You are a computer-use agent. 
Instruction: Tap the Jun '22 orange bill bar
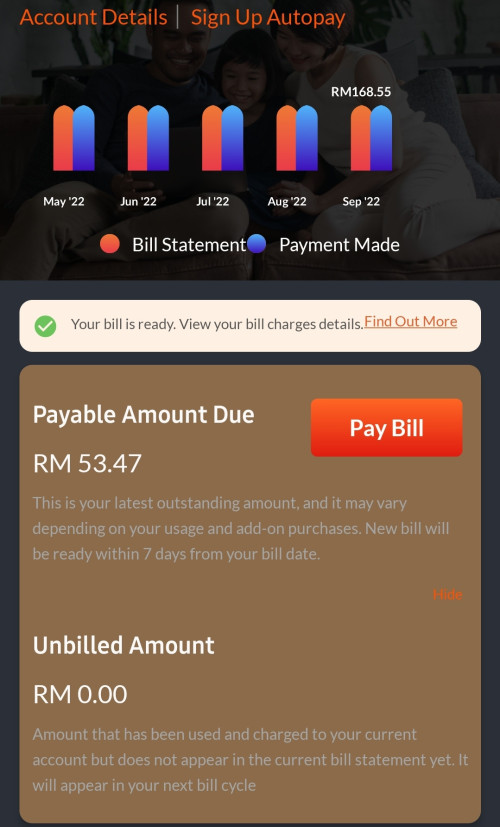click(138, 138)
